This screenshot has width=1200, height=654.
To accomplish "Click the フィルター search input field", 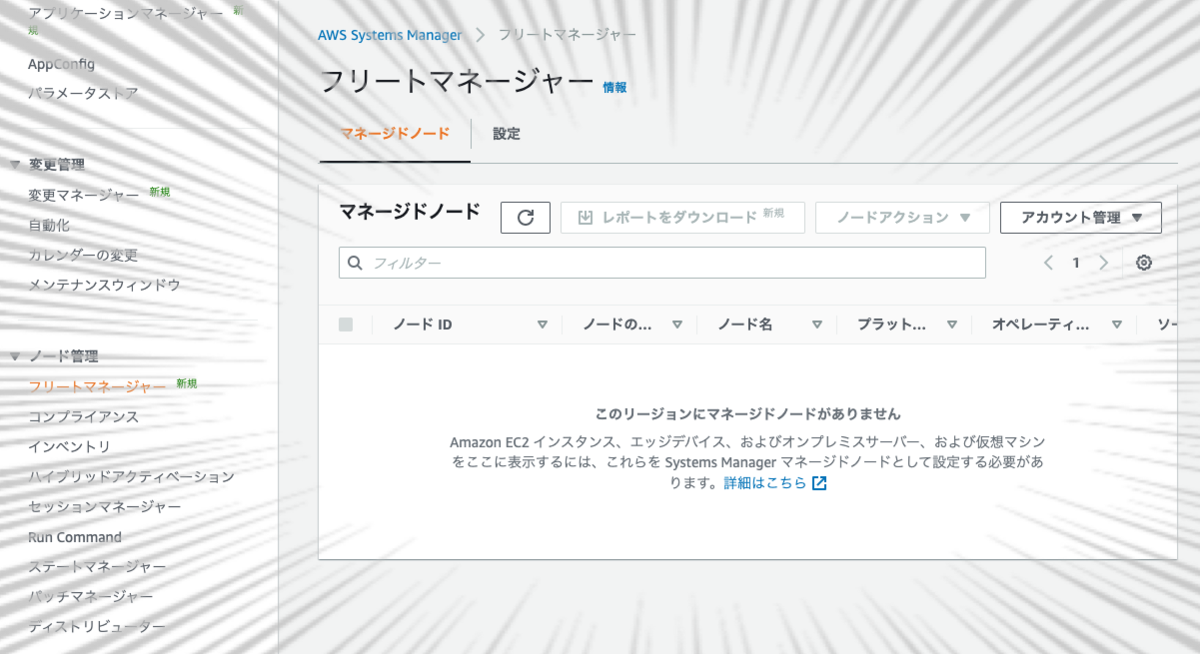I will pyautogui.click(x=662, y=263).
